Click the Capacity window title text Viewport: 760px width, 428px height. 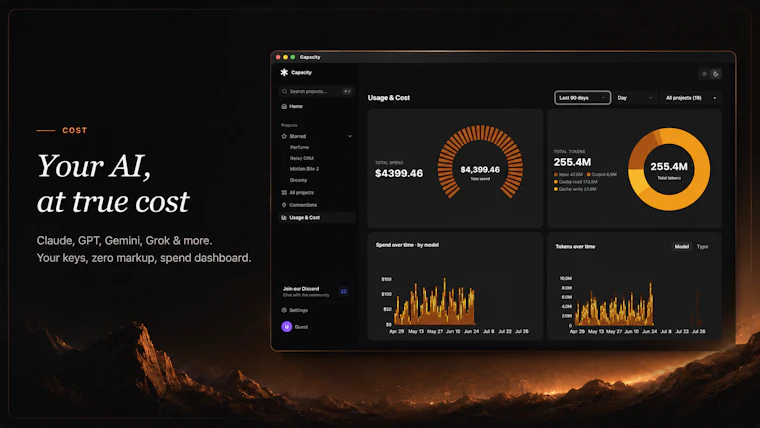(310, 57)
